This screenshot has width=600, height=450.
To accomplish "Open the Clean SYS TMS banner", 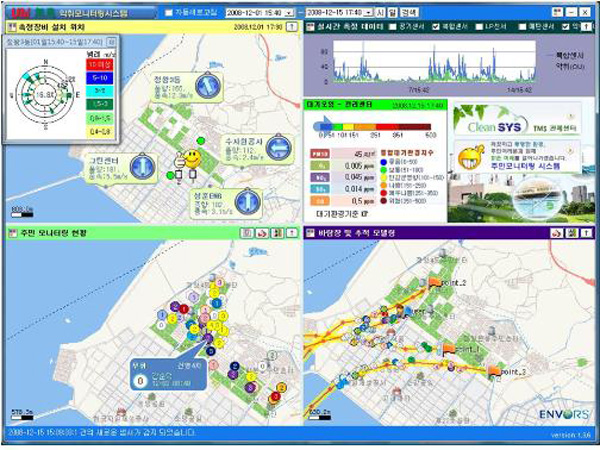I will pos(517,119).
